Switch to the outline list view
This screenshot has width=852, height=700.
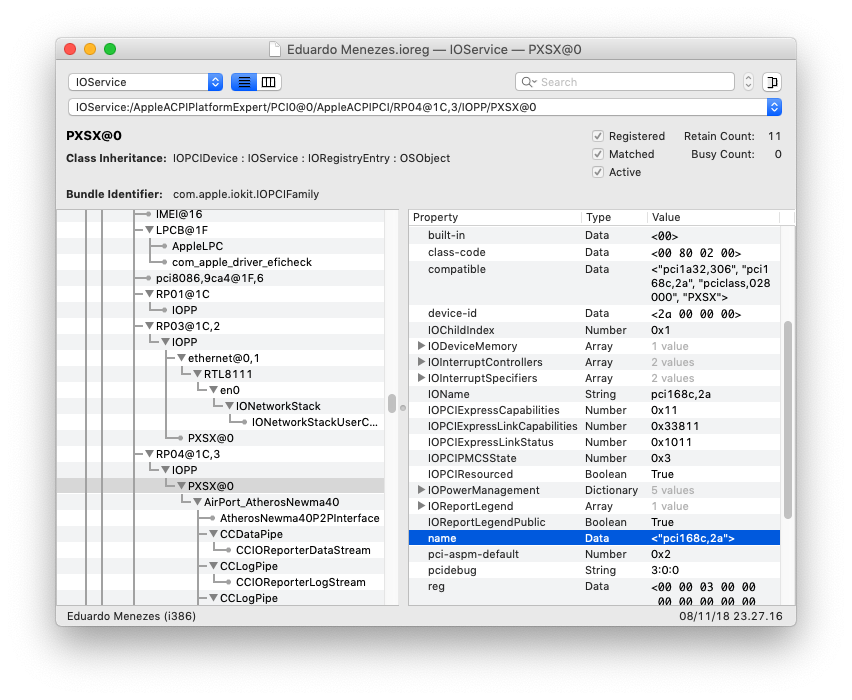[244, 82]
